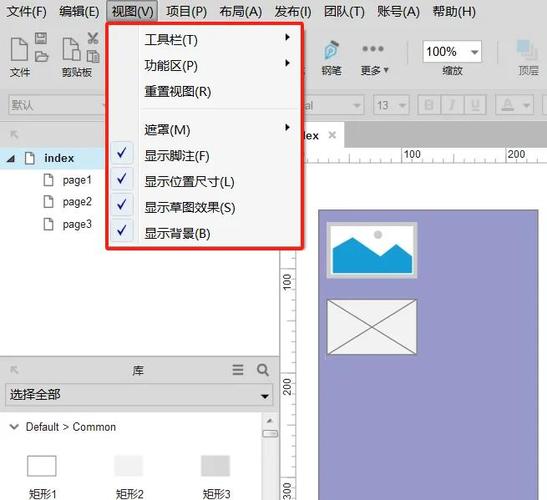Toggle 显示草图效果(S) checked option
The height and width of the screenshot is (500, 547).
(x=204, y=208)
